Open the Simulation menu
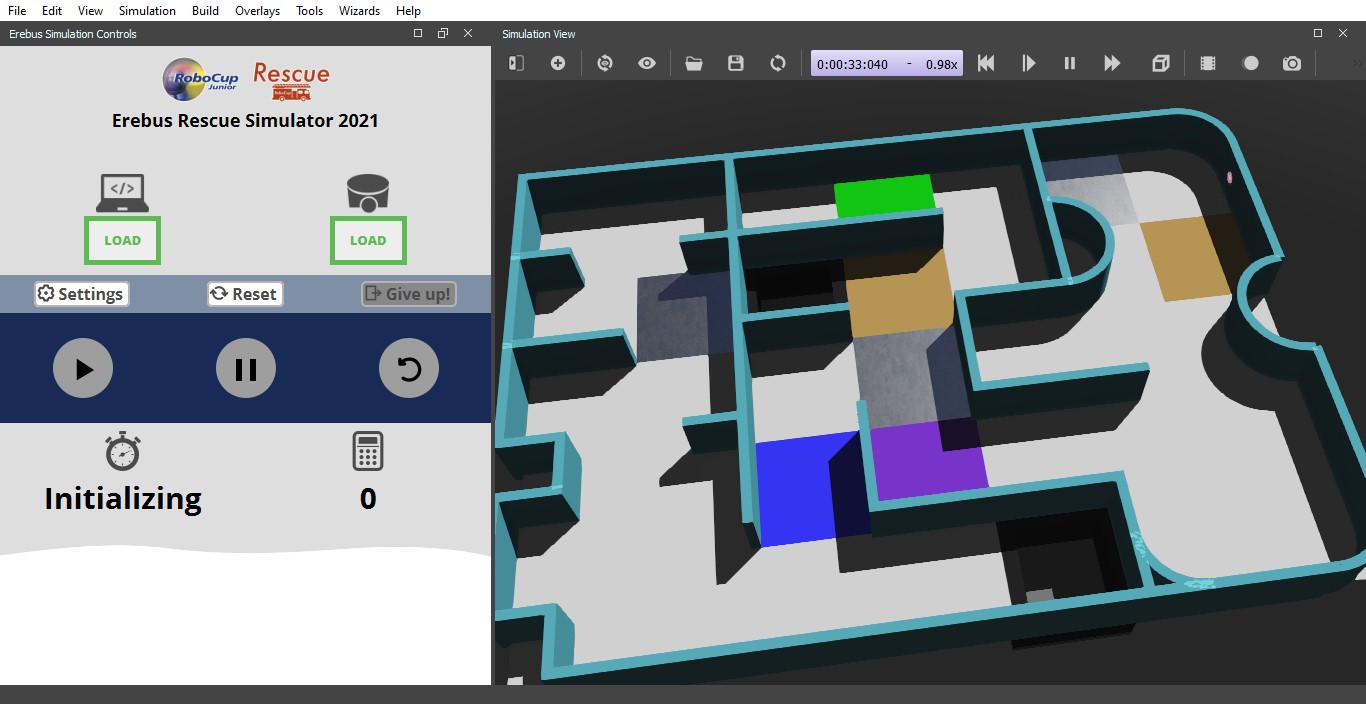Image resolution: width=1366 pixels, height=704 pixels. tap(147, 11)
